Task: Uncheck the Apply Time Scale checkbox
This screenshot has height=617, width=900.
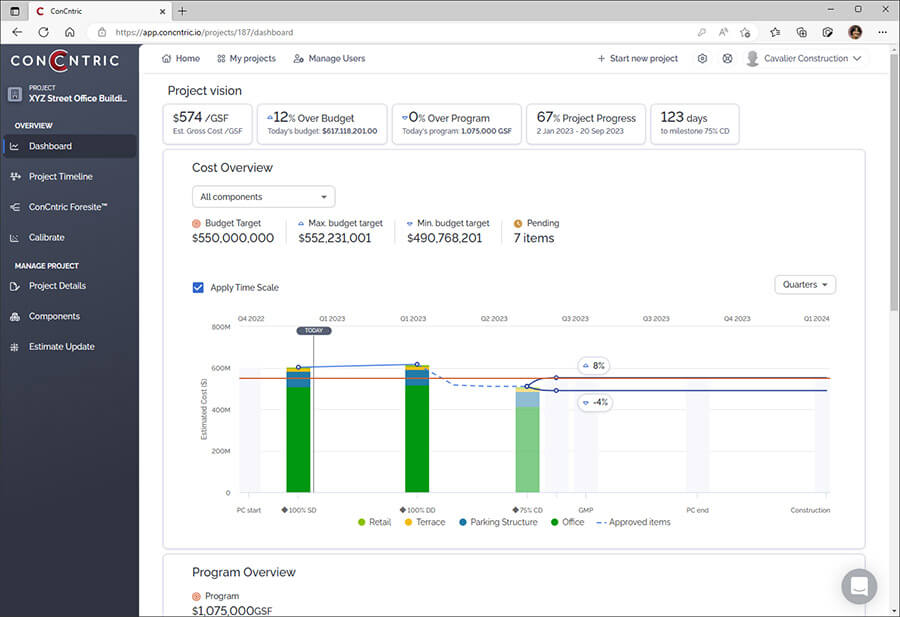Action: coord(198,287)
